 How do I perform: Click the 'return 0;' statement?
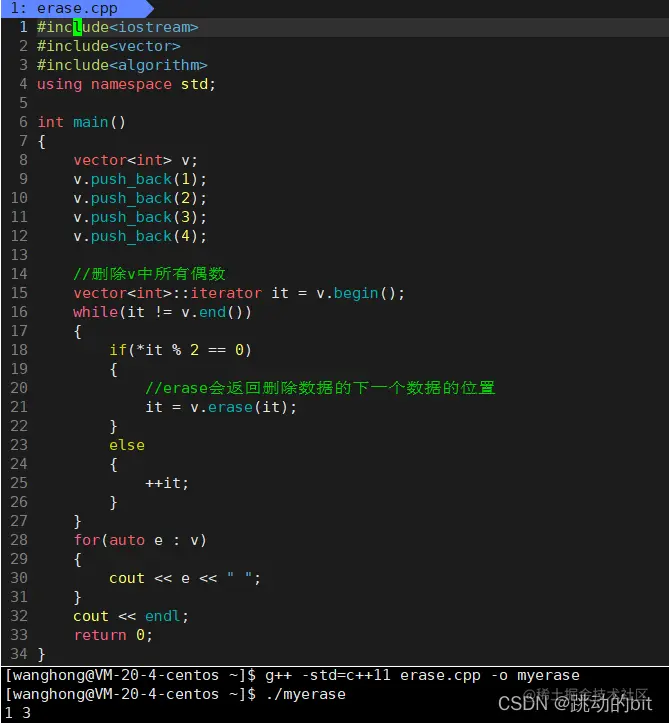coord(113,635)
